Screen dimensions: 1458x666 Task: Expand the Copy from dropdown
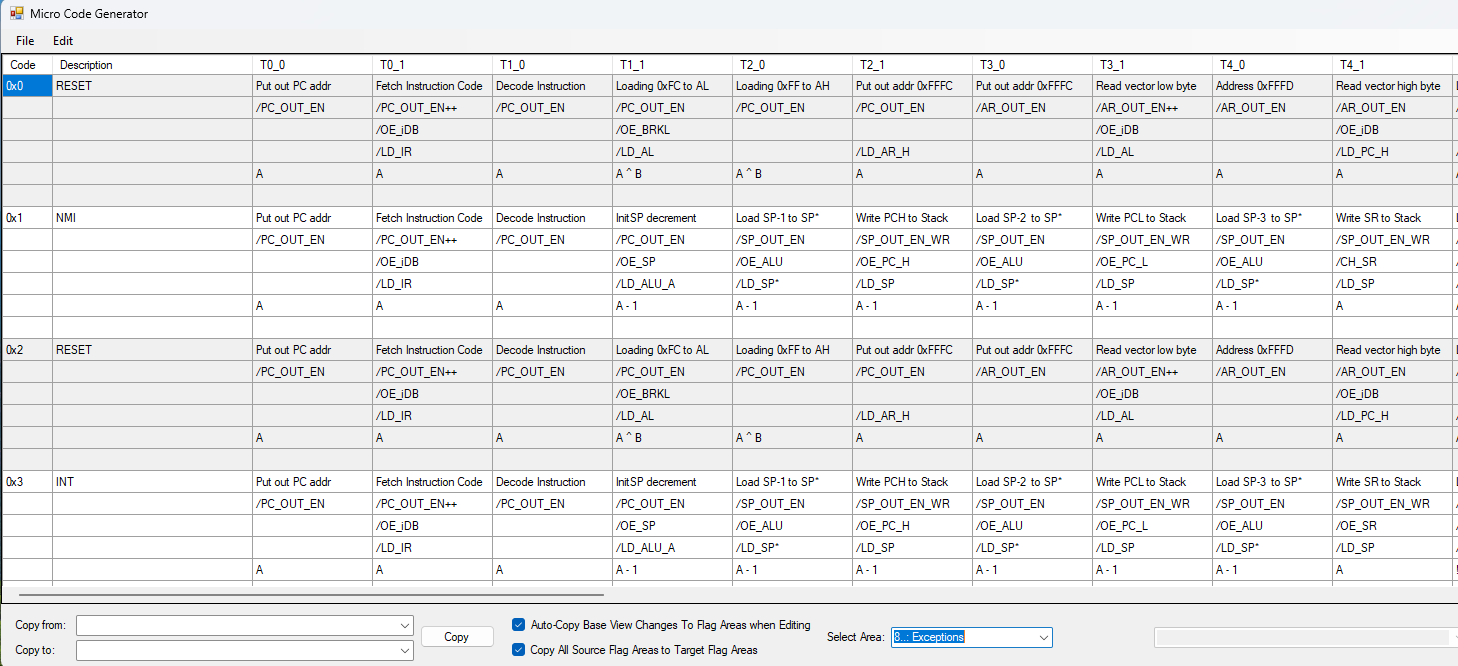(404, 626)
